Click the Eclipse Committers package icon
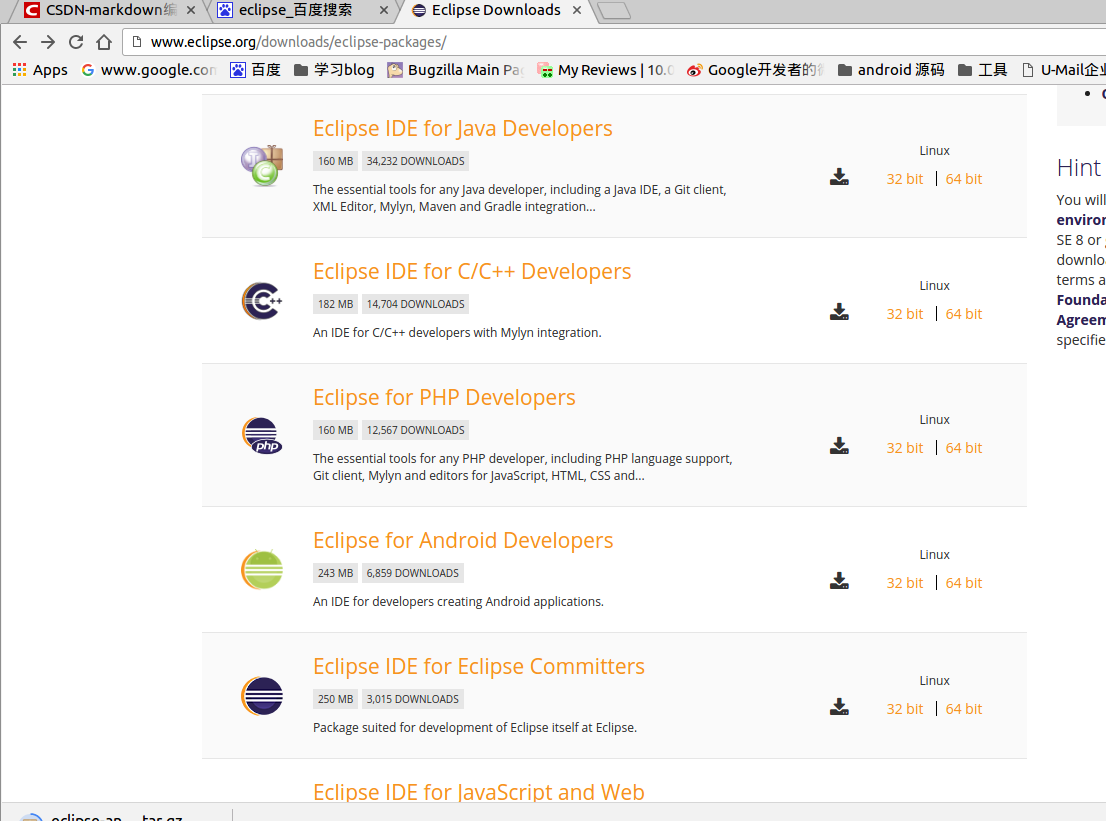 [x=262, y=696]
